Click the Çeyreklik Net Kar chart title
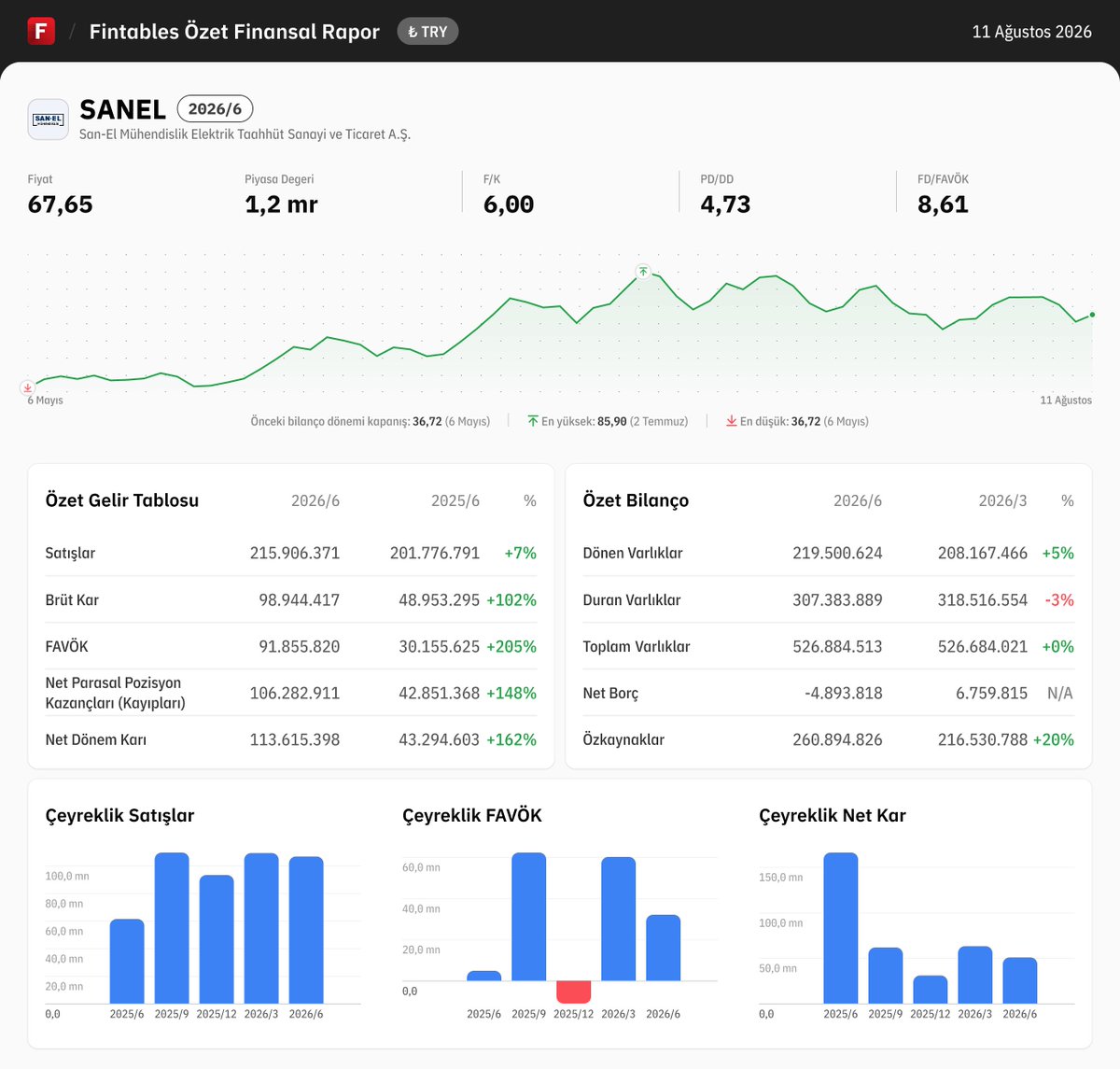 (x=833, y=815)
